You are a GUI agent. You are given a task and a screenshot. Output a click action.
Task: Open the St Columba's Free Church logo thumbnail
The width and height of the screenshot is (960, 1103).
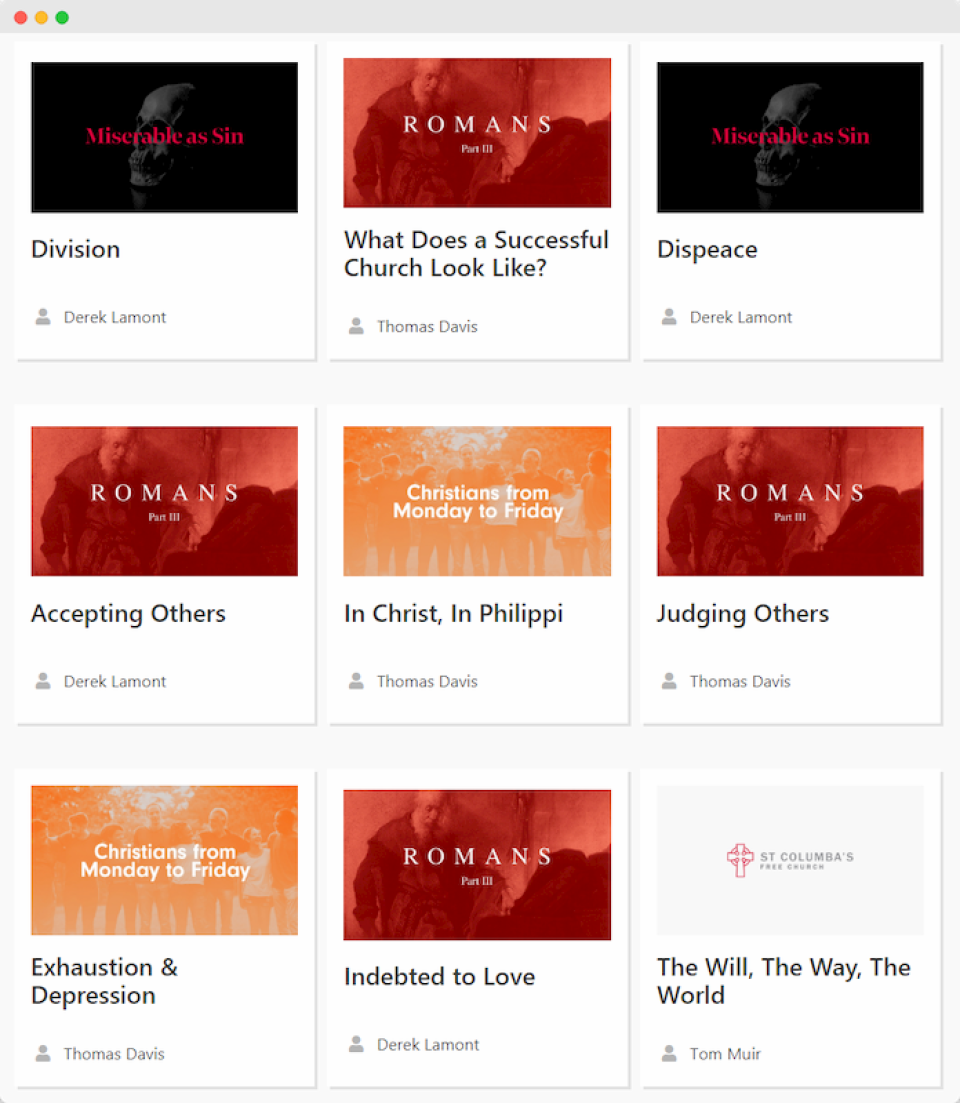[790, 860]
